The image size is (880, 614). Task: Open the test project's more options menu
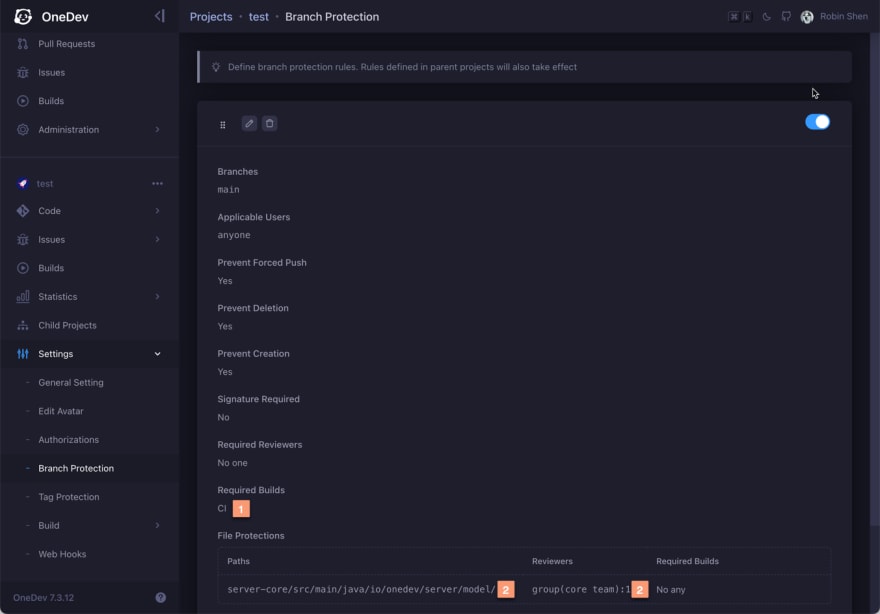click(158, 184)
